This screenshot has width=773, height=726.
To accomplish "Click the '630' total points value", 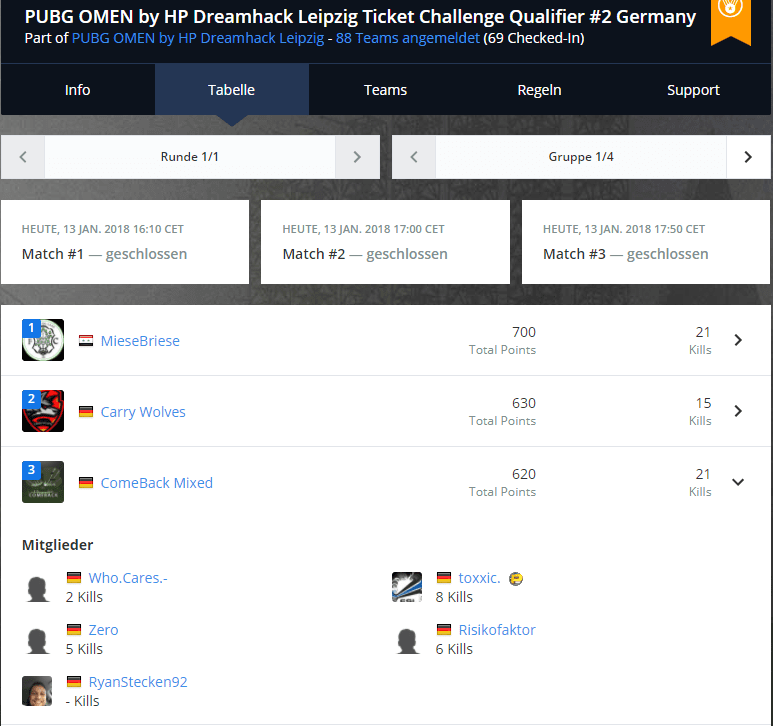I will (x=524, y=403).
